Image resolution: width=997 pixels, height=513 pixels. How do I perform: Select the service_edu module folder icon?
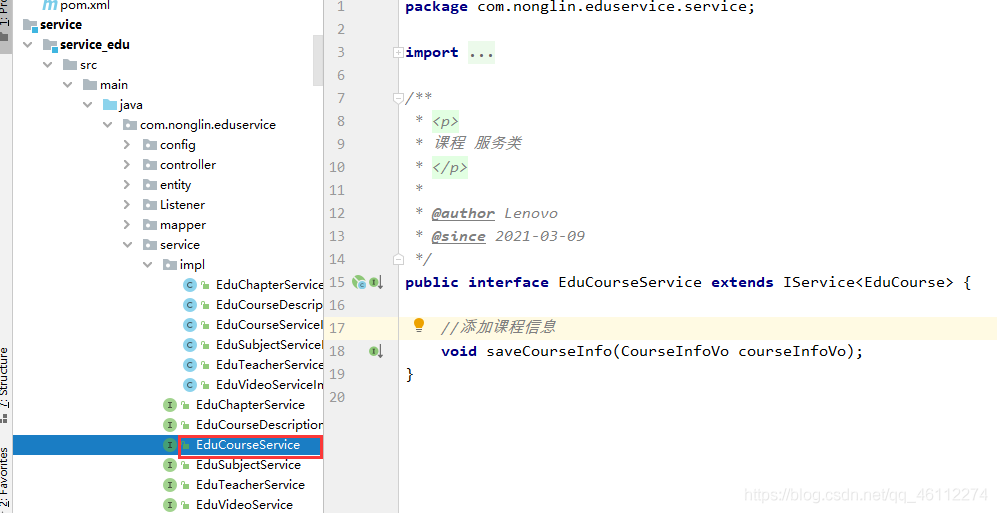[x=50, y=45]
